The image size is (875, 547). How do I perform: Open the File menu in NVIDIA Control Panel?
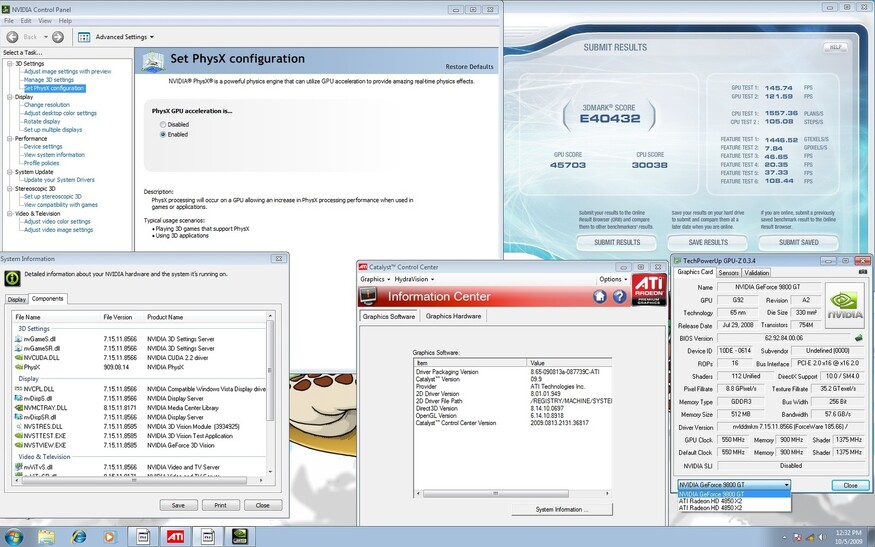[9, 21]
